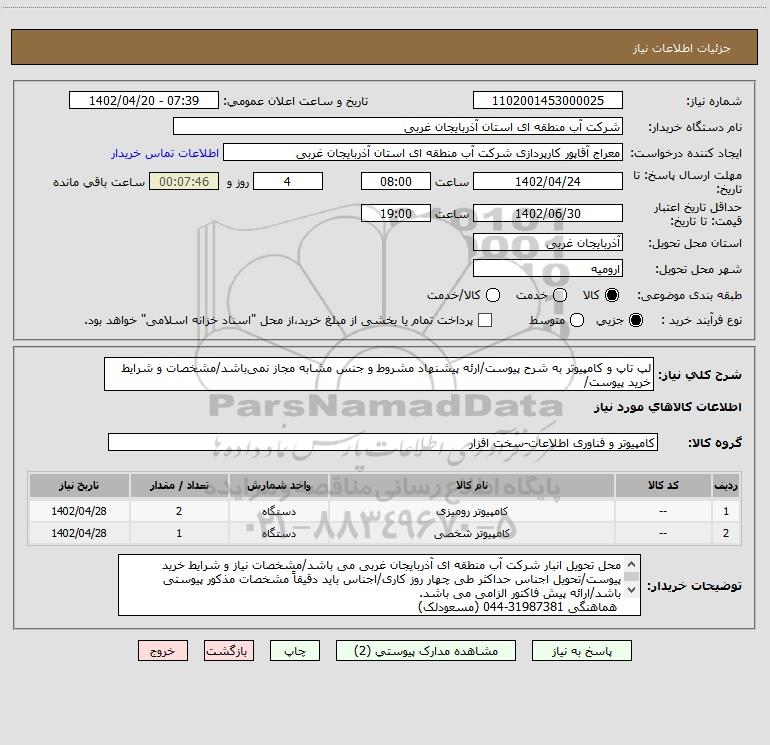Click the request creator field معراج آقاپور
This screenshot has height=745, width=770.
(423, 153)
